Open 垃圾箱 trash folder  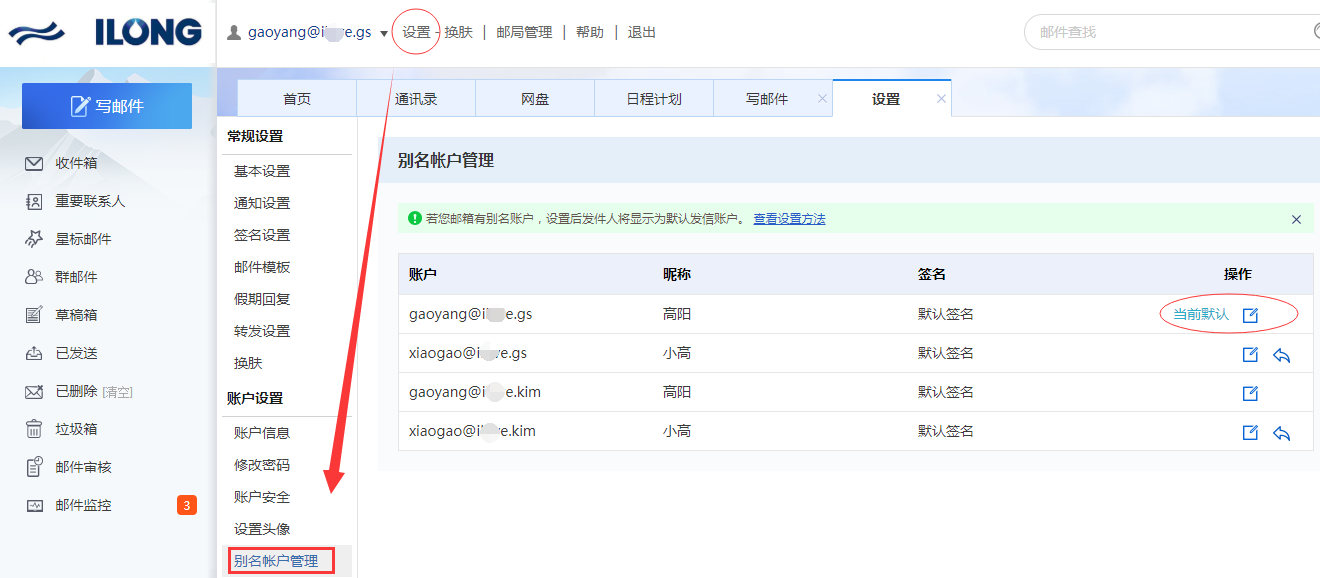[76, 429]
